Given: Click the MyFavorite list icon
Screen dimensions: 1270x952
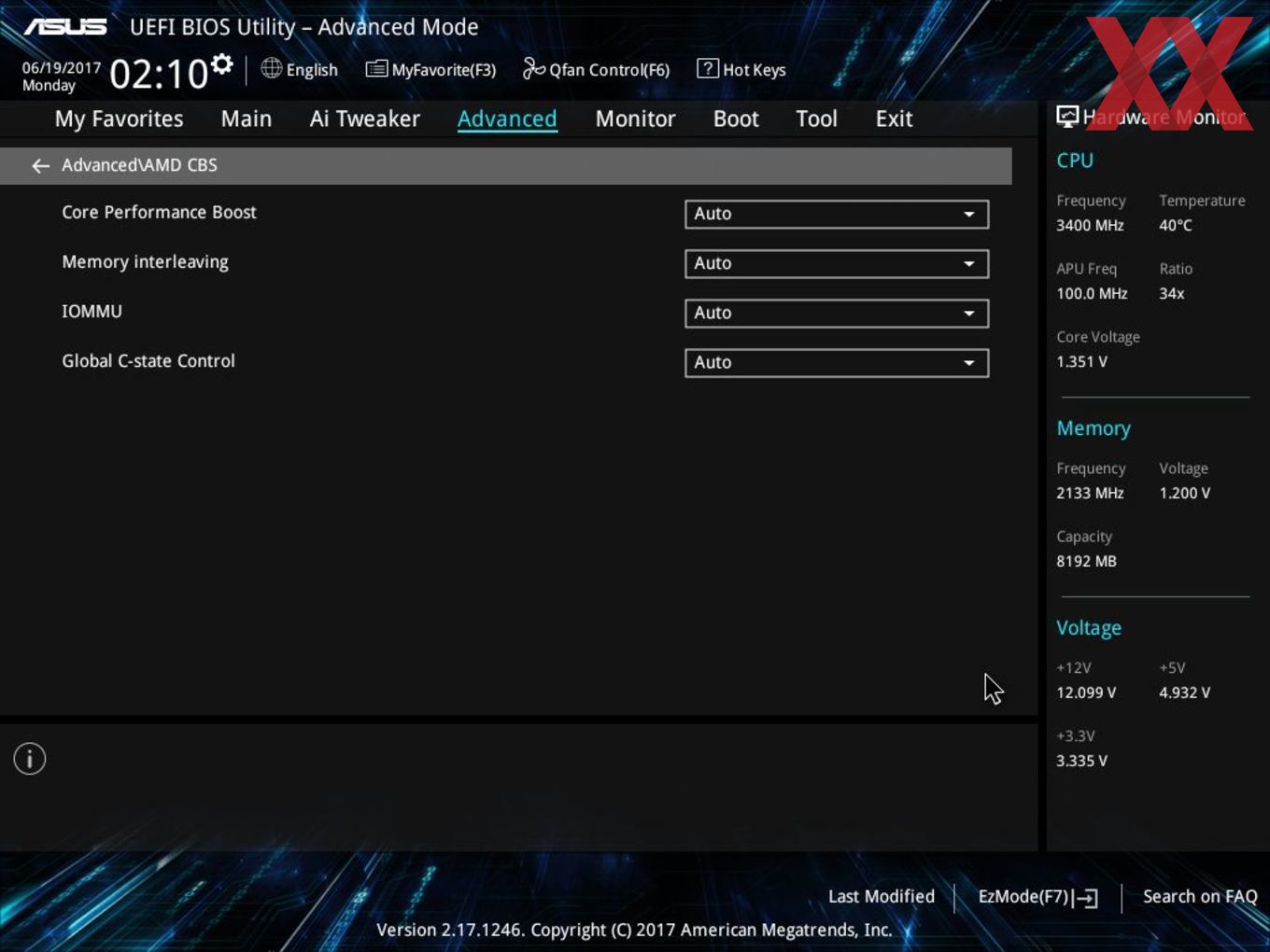Looking at the screenshot, I should click(376, 69).
